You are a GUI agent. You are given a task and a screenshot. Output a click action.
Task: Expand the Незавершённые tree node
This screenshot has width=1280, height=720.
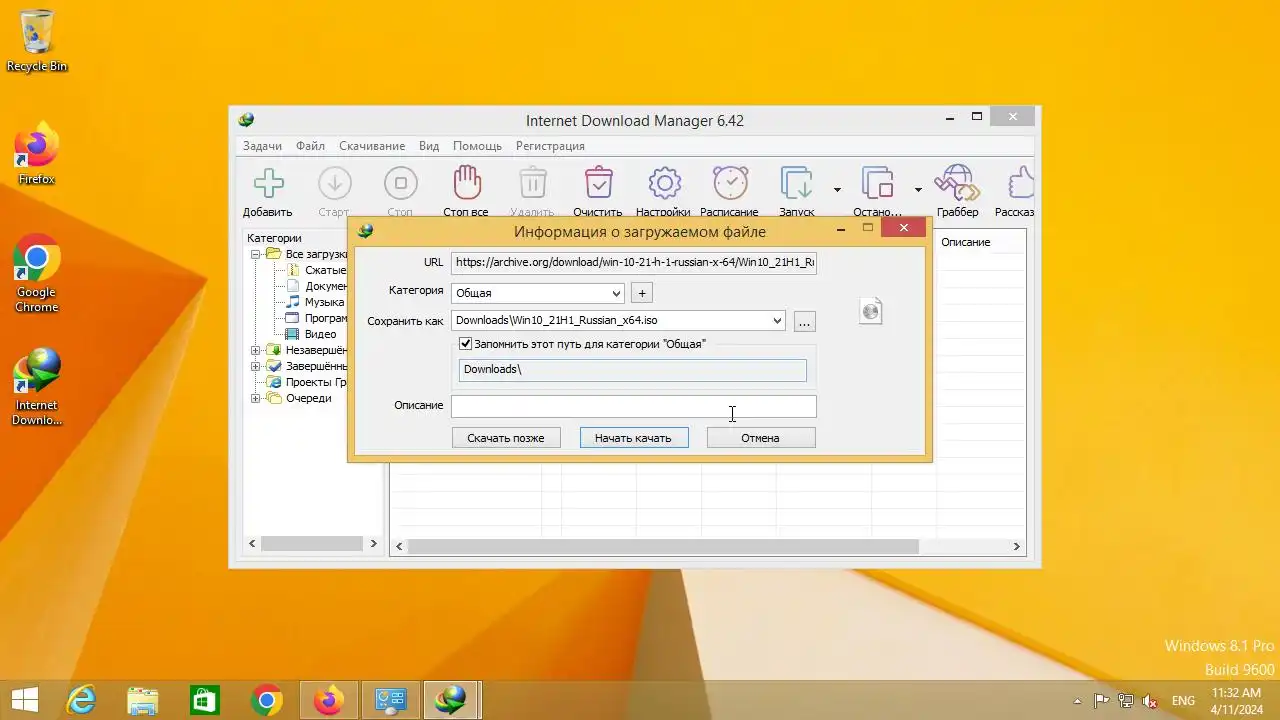point(256,350)
